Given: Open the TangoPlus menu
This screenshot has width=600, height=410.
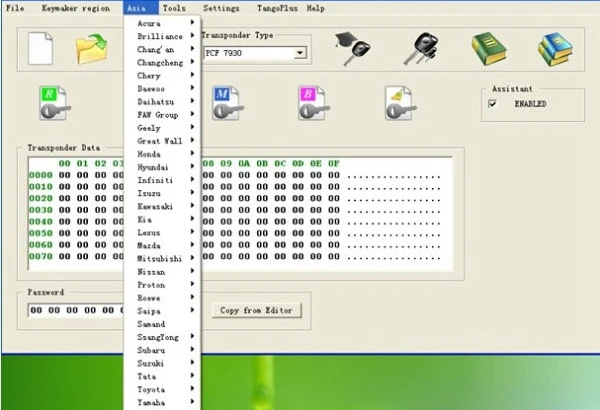Looking at the screenshot, I should coord(277,8).
